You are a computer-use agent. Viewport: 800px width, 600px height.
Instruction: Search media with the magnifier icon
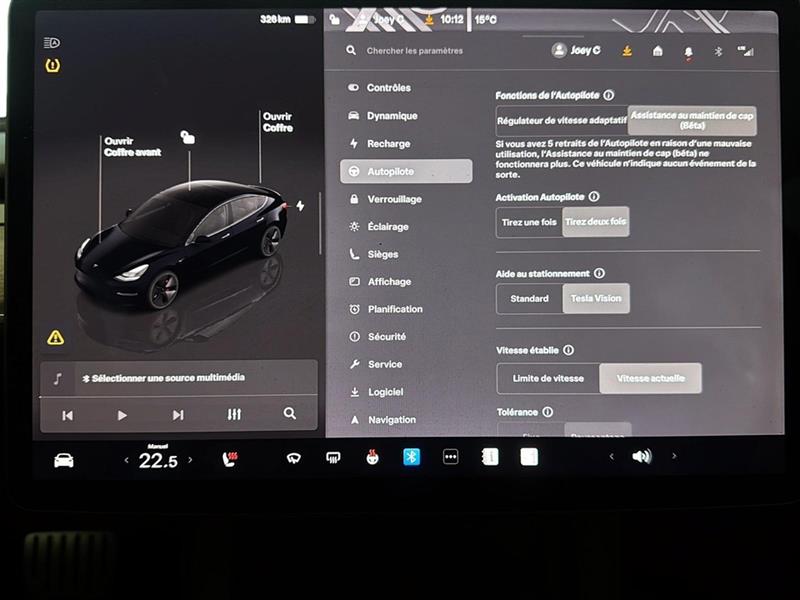coord(290,413)
